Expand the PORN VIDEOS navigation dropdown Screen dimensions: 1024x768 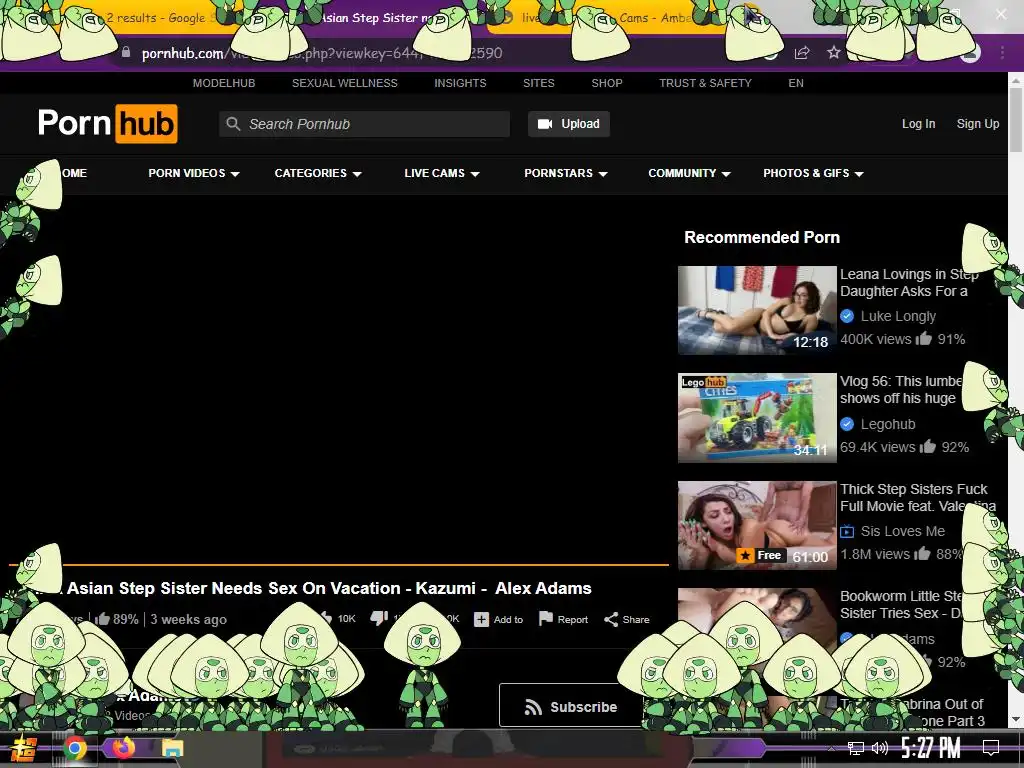click(194, 173)
